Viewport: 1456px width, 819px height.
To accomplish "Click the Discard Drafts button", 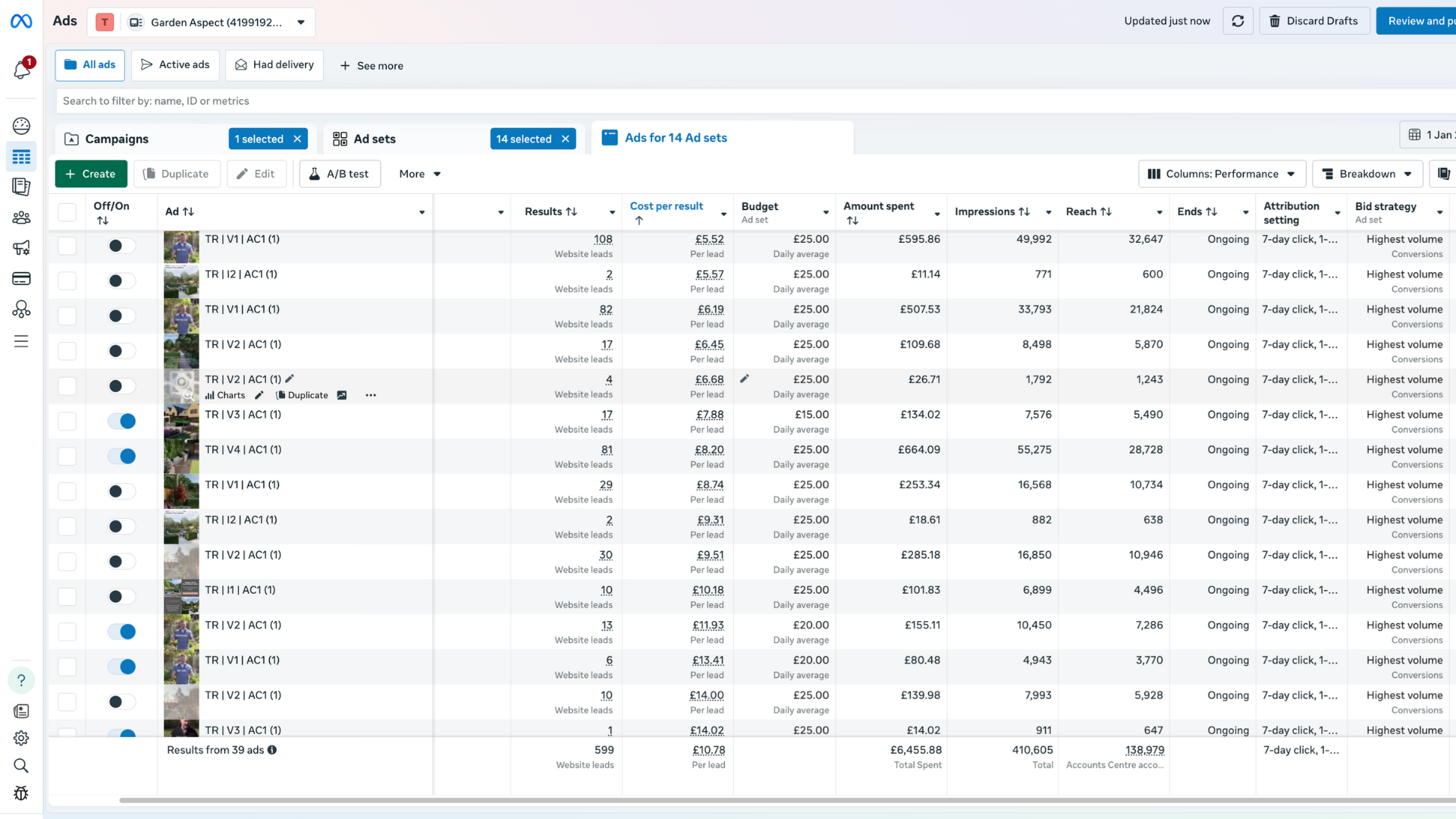I will tap(1313, 21).
